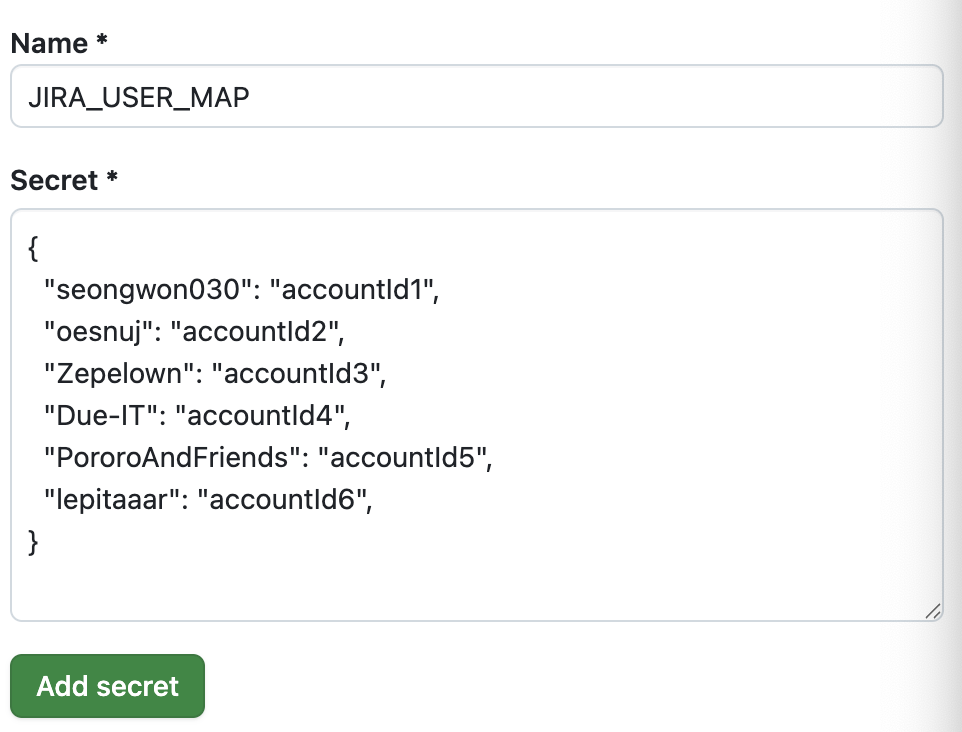
Task: Click the Secret field label
Action: pos(64,180)
